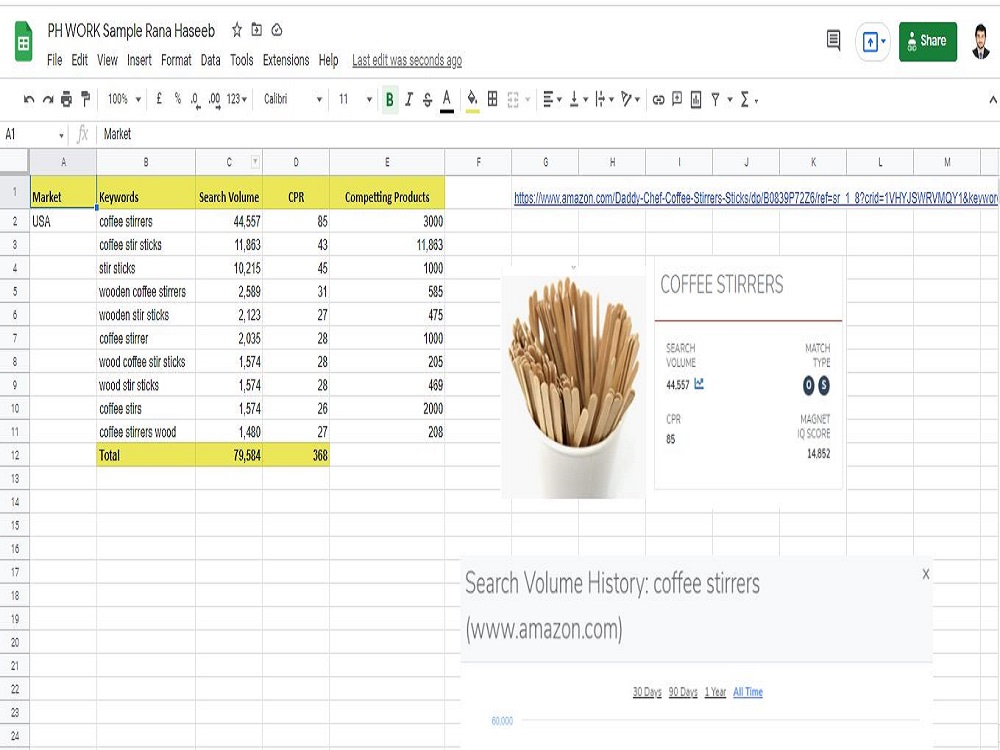Open the Insert menu
1000x750 pixels.
click(139, 60)
